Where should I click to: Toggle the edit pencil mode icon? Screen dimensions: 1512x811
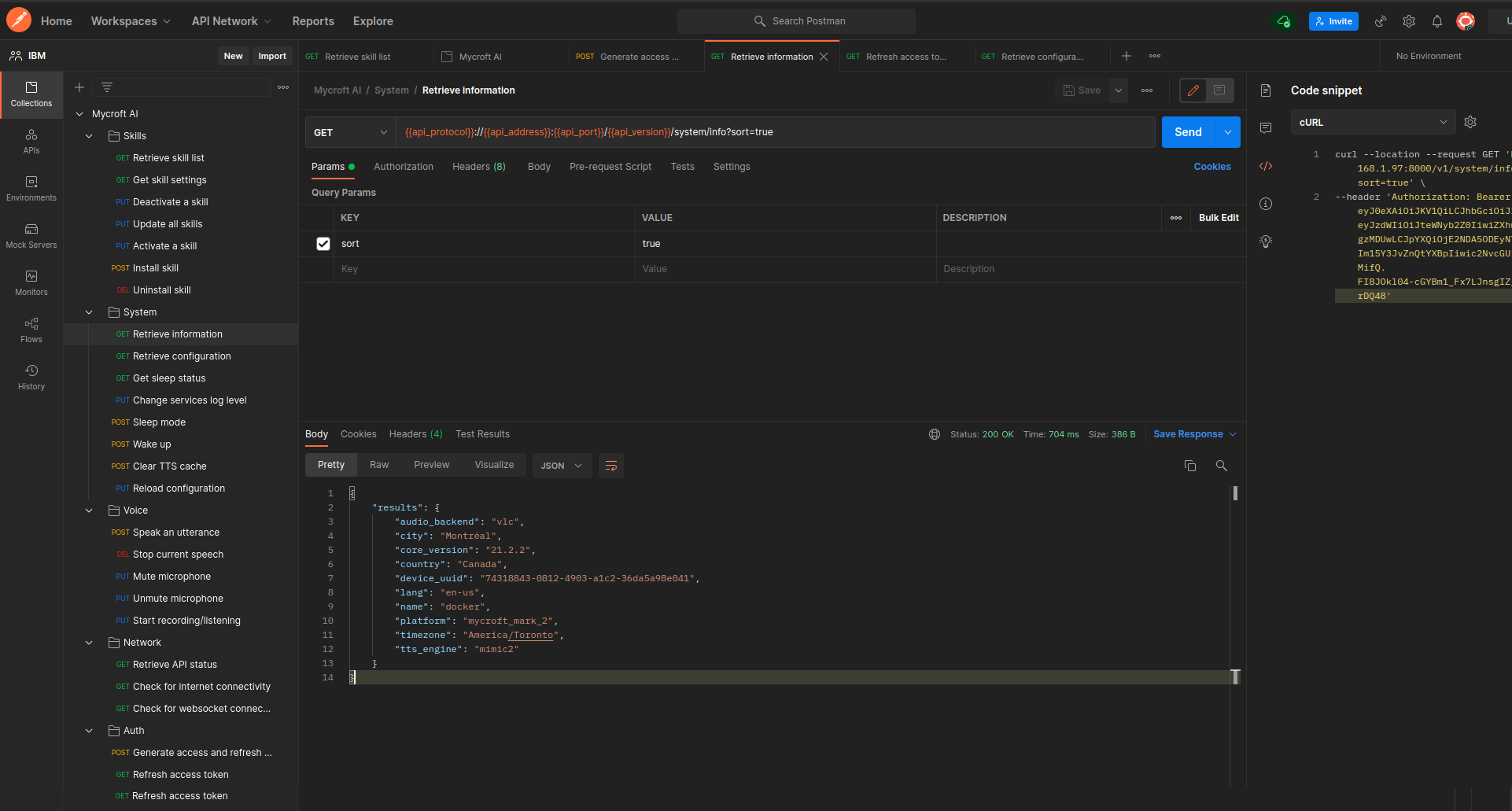[1193, 90]
